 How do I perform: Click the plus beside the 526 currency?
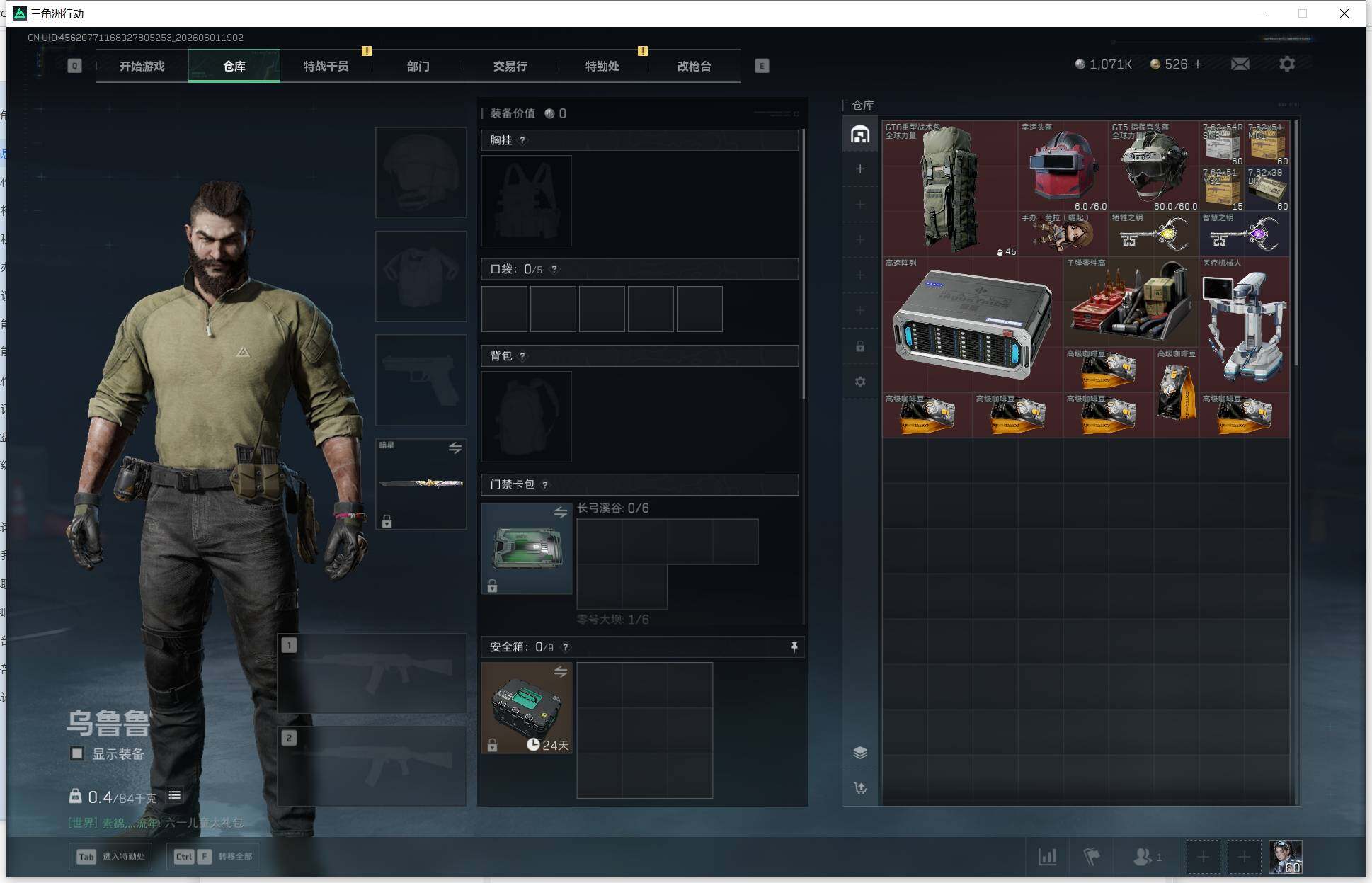coord(1198,64)
